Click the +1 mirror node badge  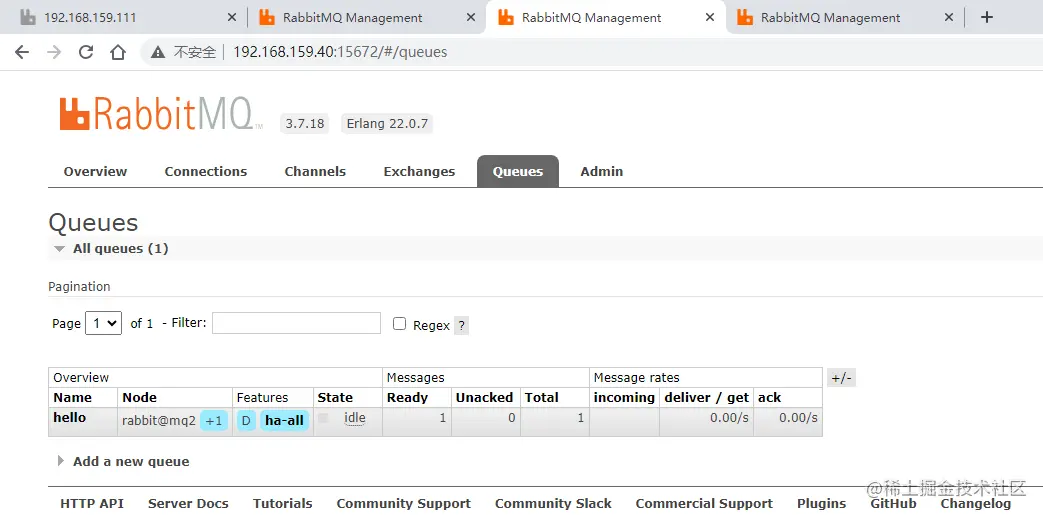(x=214, y=421)
